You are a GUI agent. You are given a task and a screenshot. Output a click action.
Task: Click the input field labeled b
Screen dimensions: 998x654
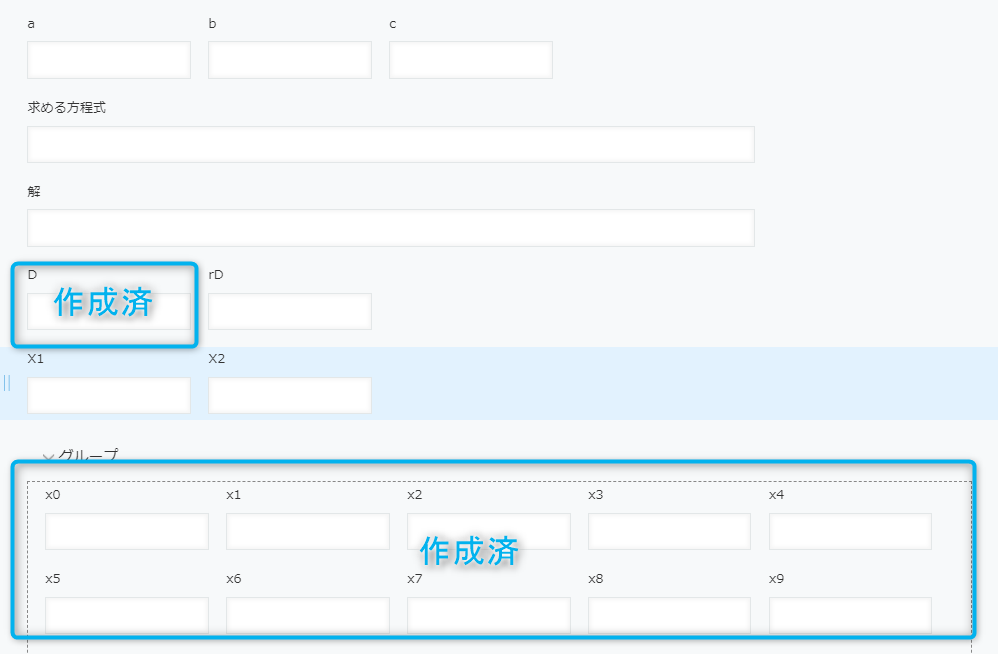coord(290,60)
